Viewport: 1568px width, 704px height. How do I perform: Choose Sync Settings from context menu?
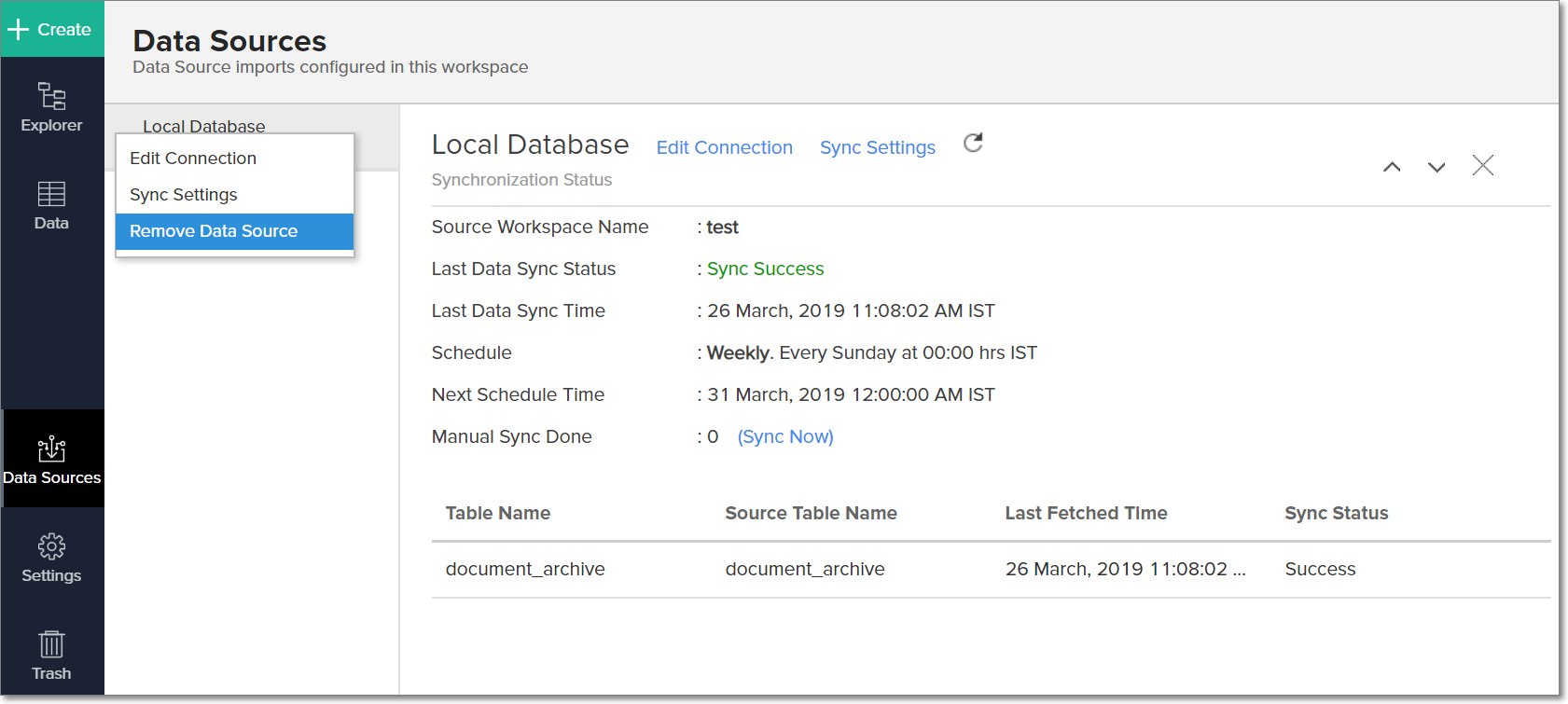pyautogui.click(x=184, y=195)
